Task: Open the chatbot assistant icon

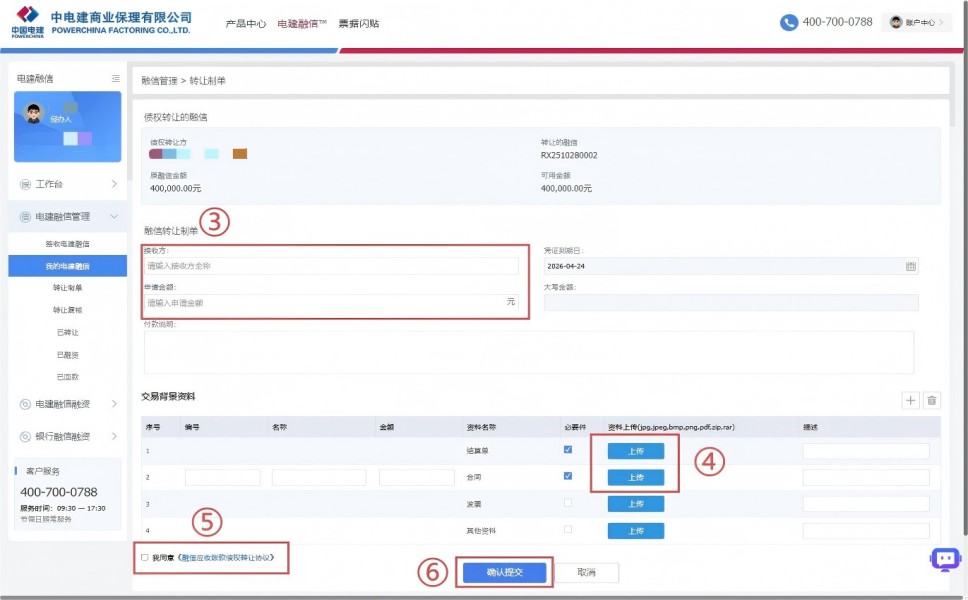Action: (x=945, y=559)
